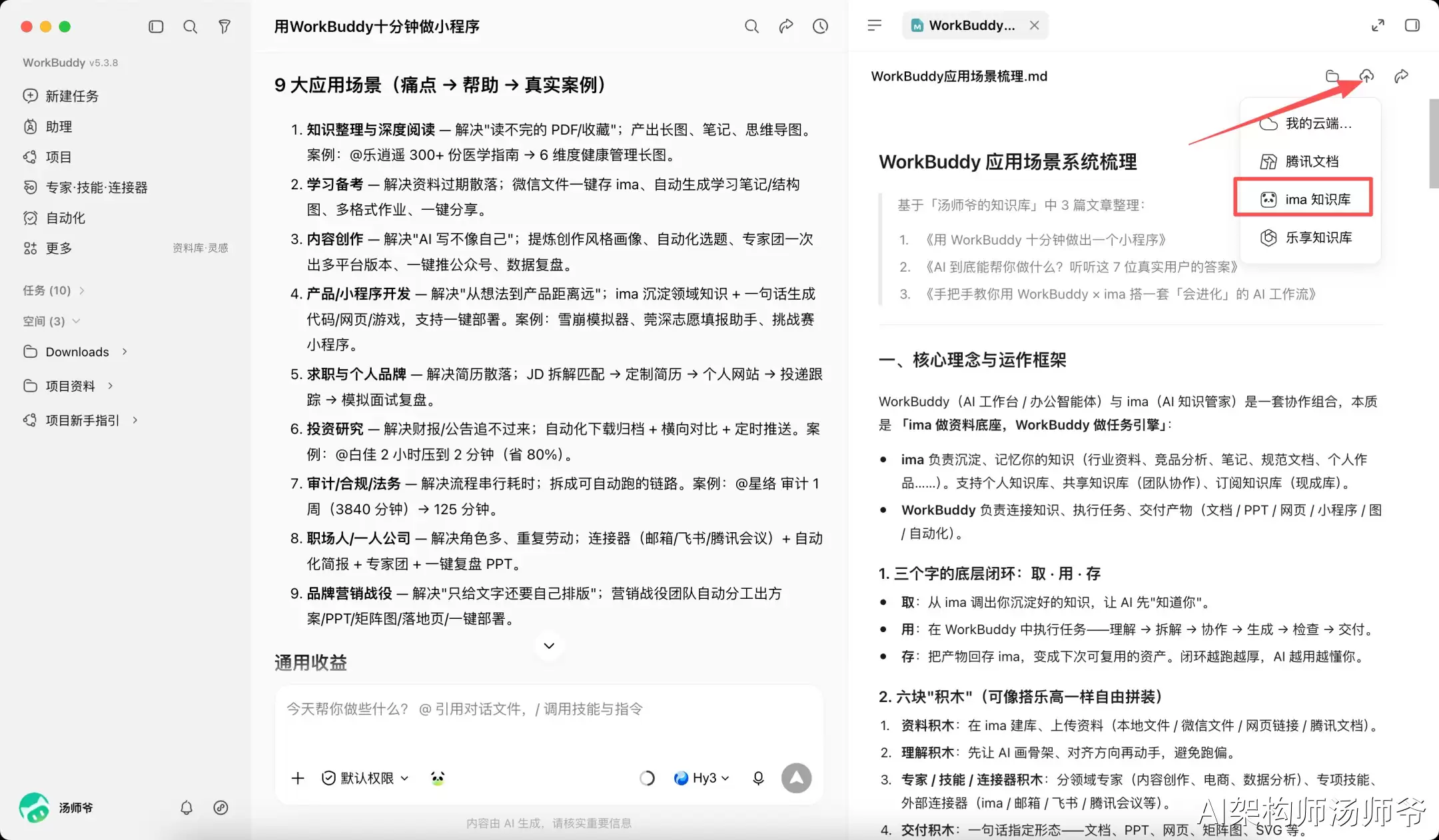Click the panda ima icon in input bar
1439x840 pixels.
pyautogui.click(x=438, y=778)
